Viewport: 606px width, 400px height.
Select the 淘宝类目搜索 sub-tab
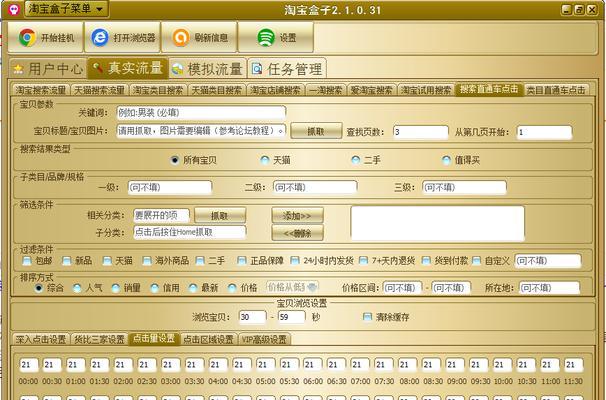tap(158, 90)
